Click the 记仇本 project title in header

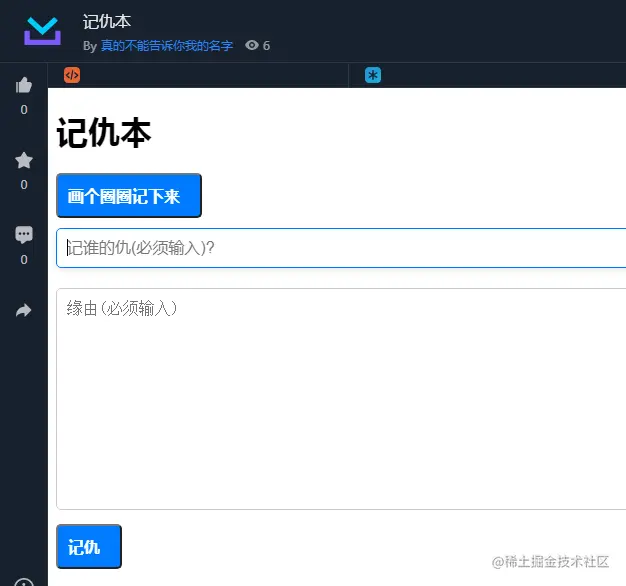107,22
